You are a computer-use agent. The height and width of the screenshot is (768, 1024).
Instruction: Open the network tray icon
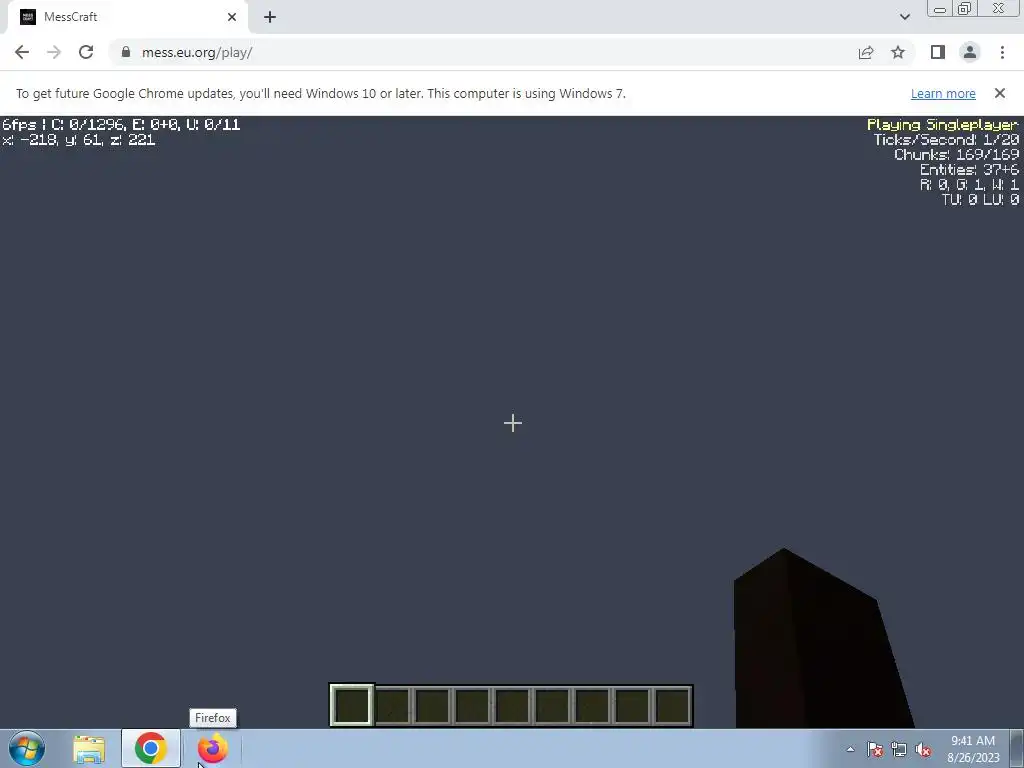click(x=899, y=749)
